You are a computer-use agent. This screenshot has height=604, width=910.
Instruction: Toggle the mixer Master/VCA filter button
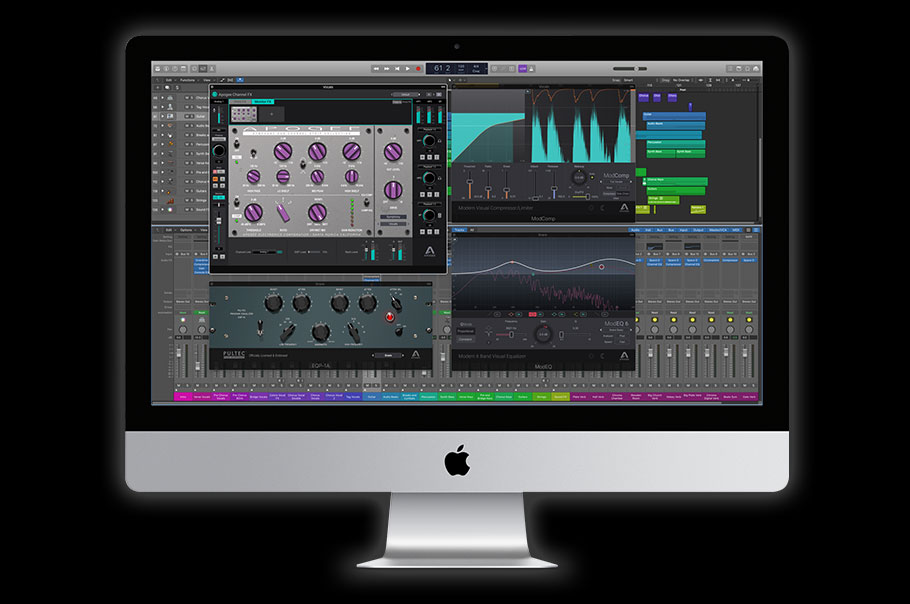(x=717, y=230)
